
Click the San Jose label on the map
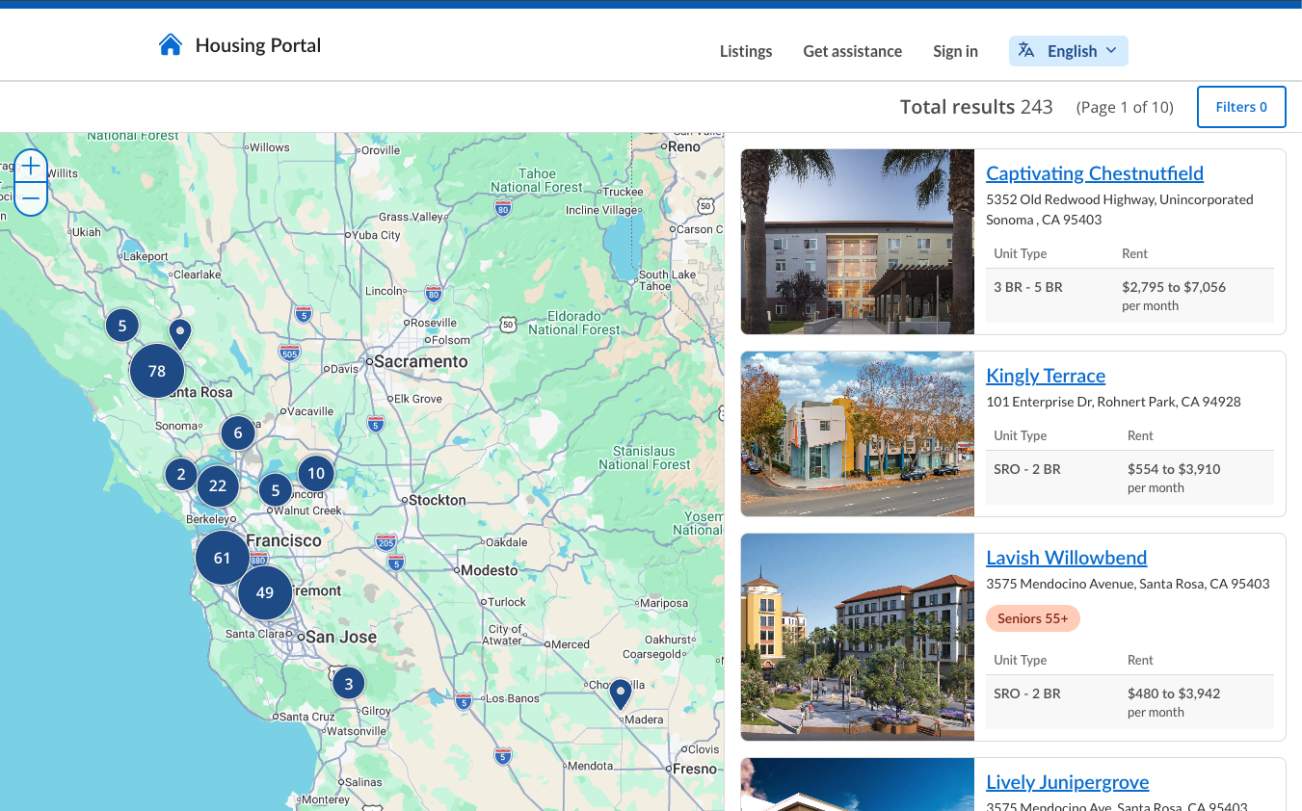pyautogui.click(x=341, y=637)
